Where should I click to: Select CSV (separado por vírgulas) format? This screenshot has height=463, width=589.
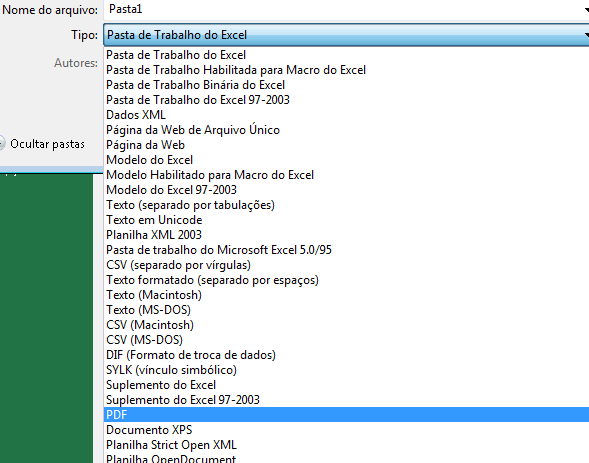pyautogui.click(x=346, y=265)
